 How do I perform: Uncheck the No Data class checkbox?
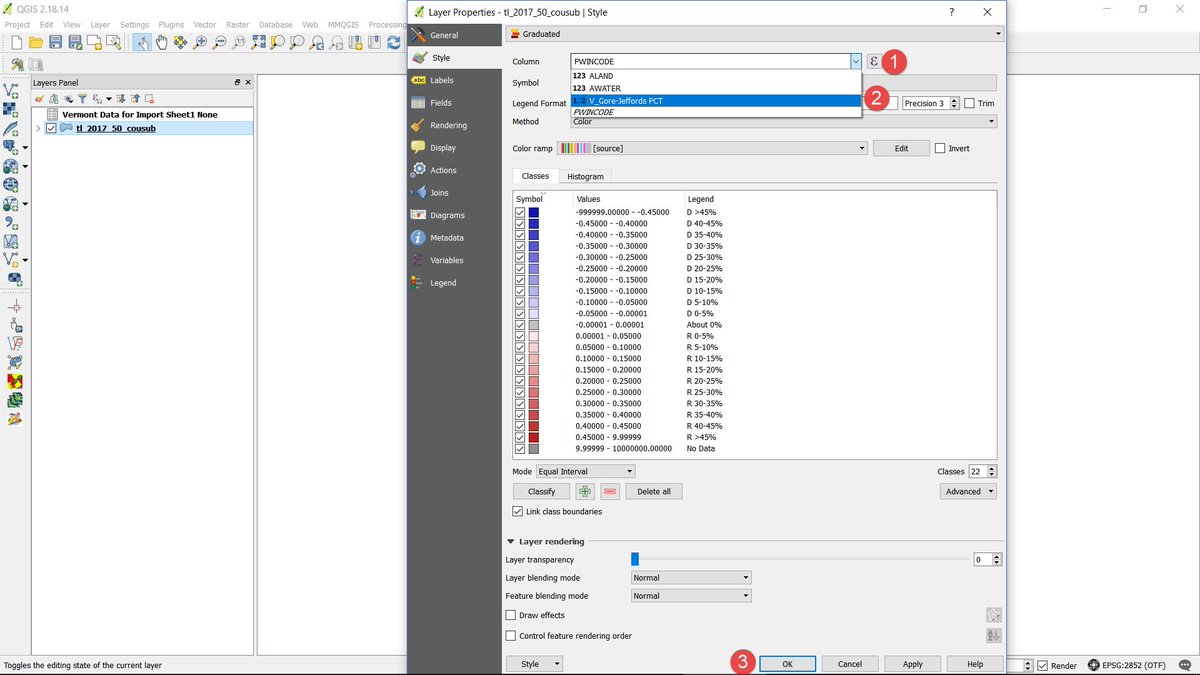click(520, 448)
